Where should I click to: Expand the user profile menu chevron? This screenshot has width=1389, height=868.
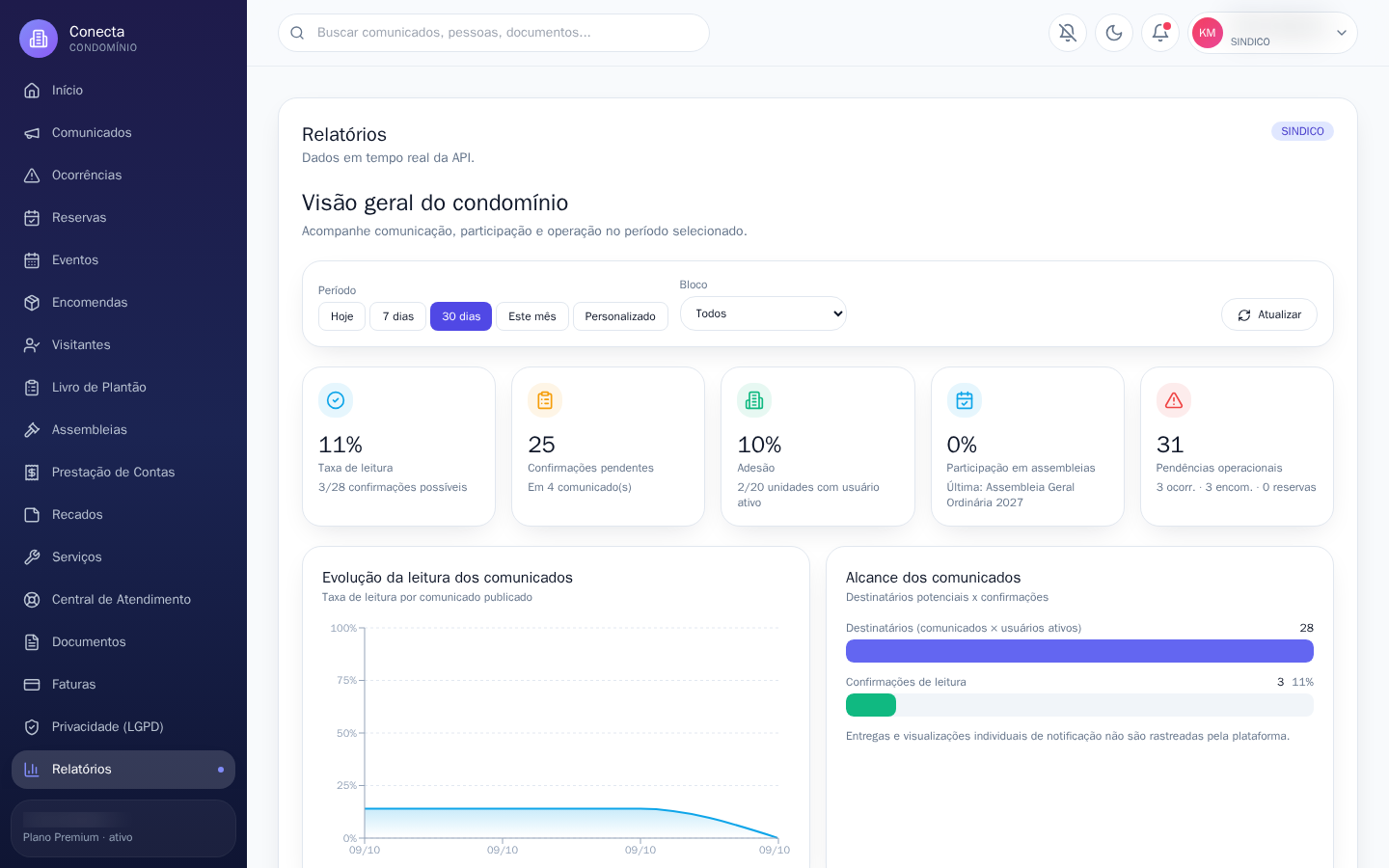1341,33
